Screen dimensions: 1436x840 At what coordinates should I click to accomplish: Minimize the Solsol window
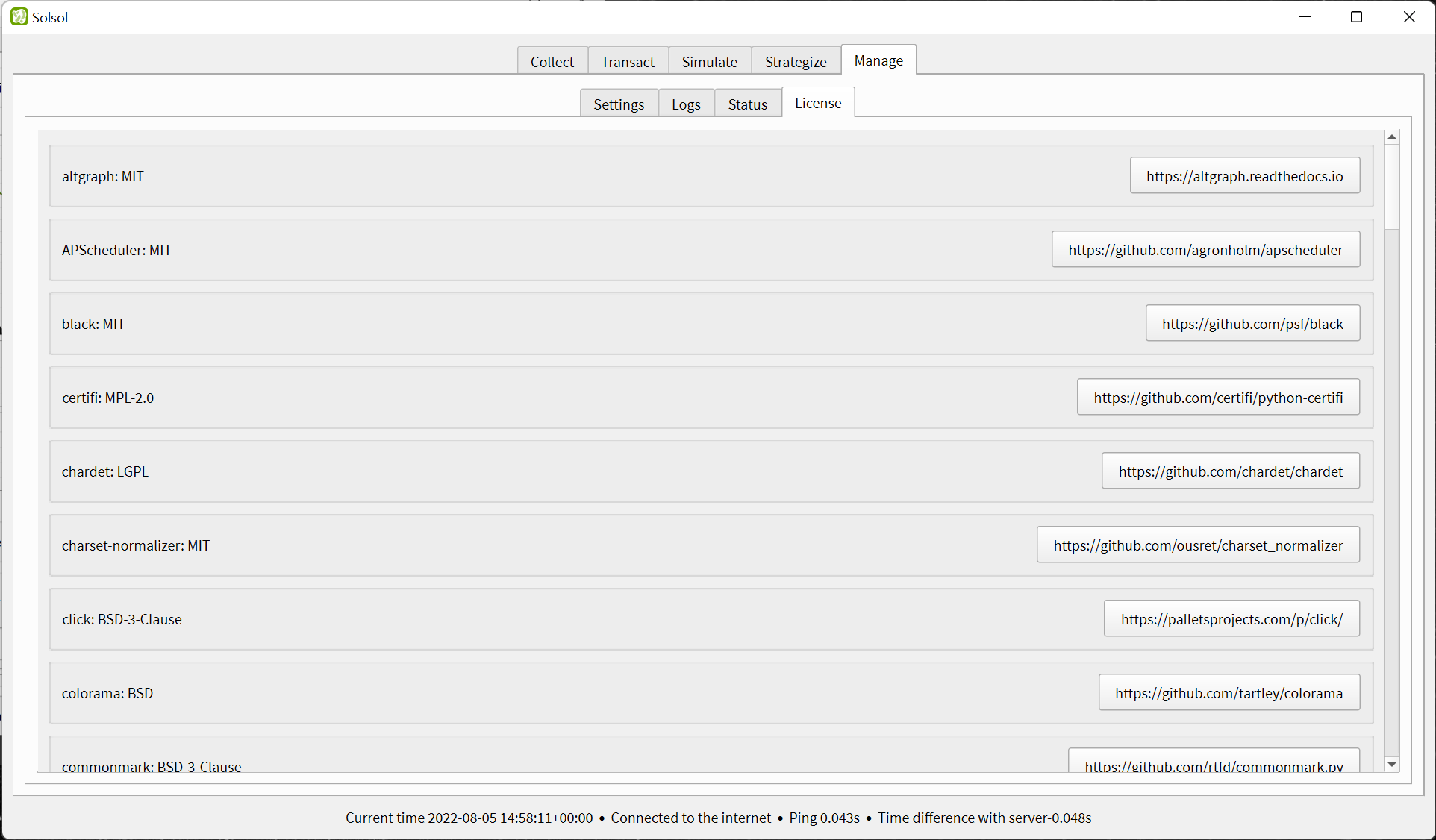pyautogui.click(x=1305, y=16)
